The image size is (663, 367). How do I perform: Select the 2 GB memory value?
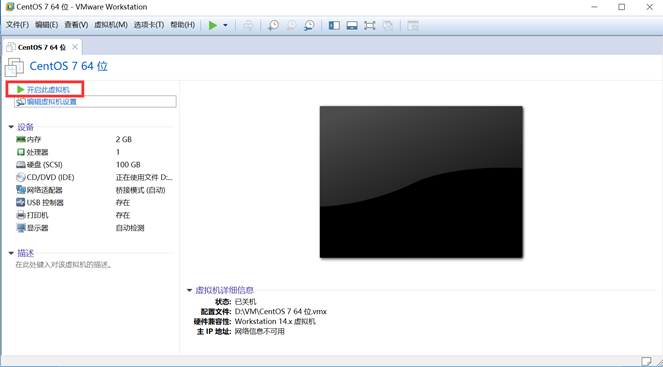click(x=123, y=140)
